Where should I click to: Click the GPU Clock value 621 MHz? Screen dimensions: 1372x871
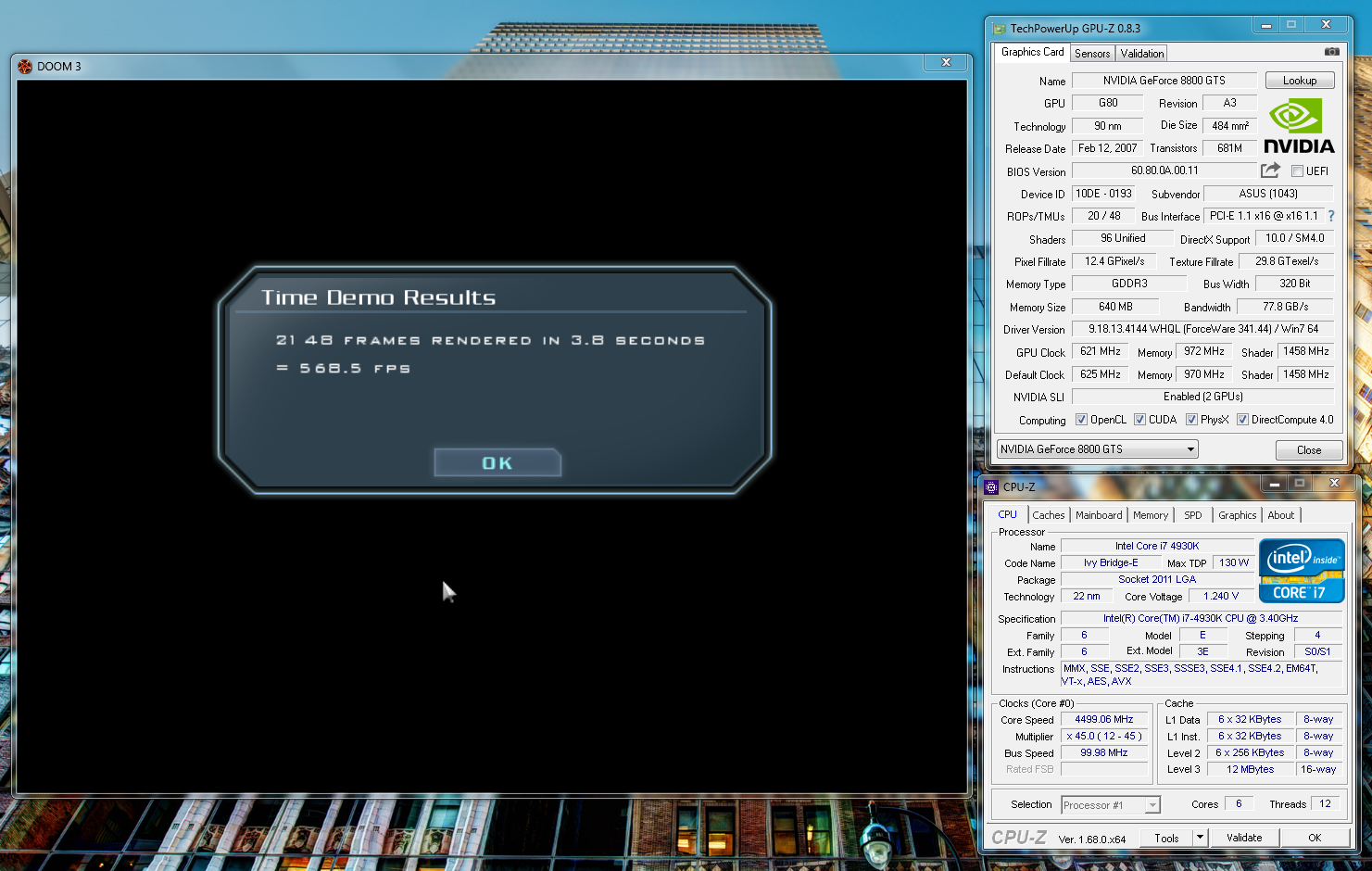pos(1100,352)
